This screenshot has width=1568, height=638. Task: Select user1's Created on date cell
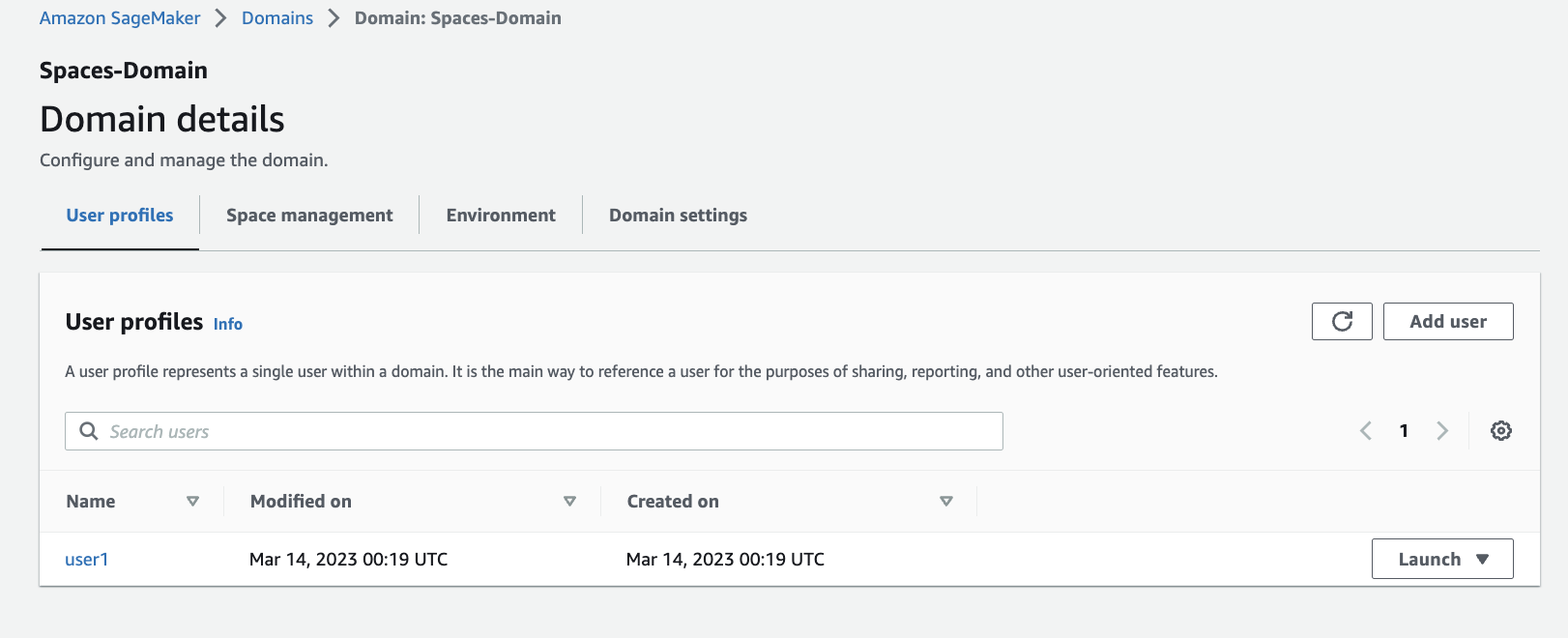pos(726,560)
